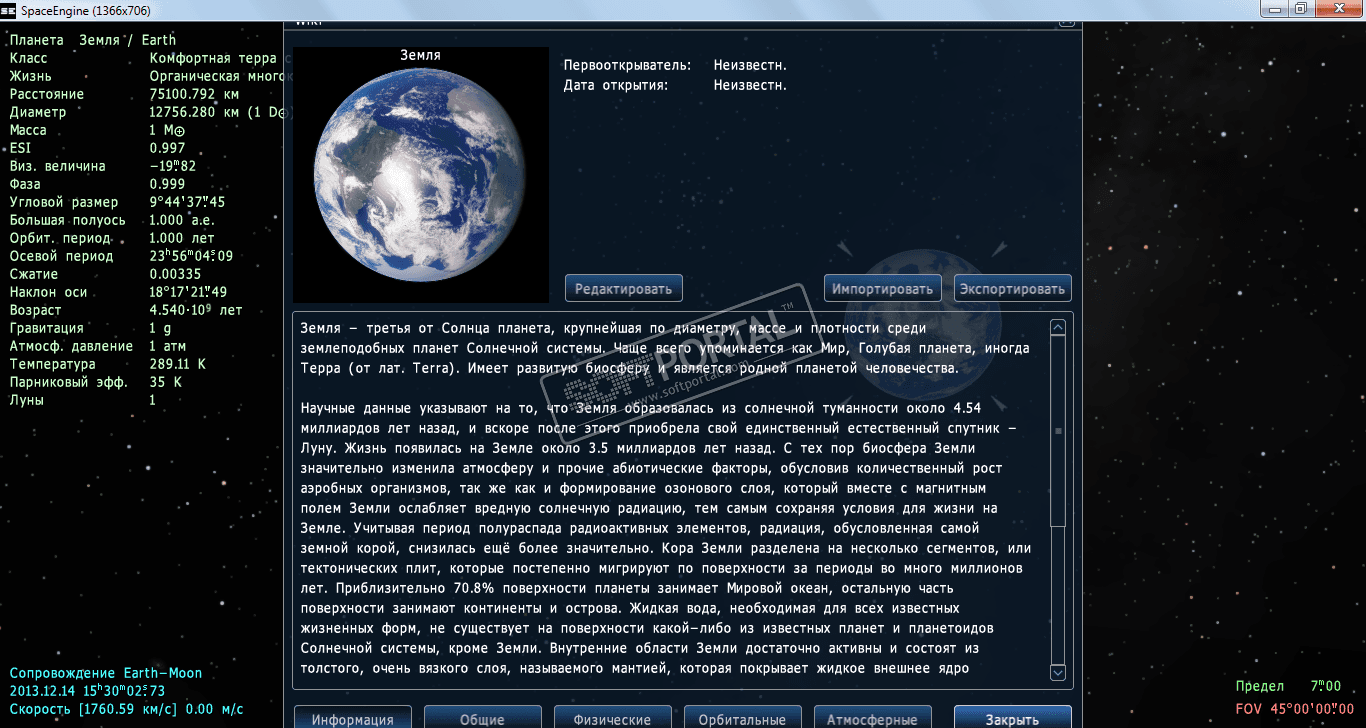Image resolution: width=1366 pixels, height=728 pixels.
Task: Click the "Возраст" label
Action: (x=36, y=310)
